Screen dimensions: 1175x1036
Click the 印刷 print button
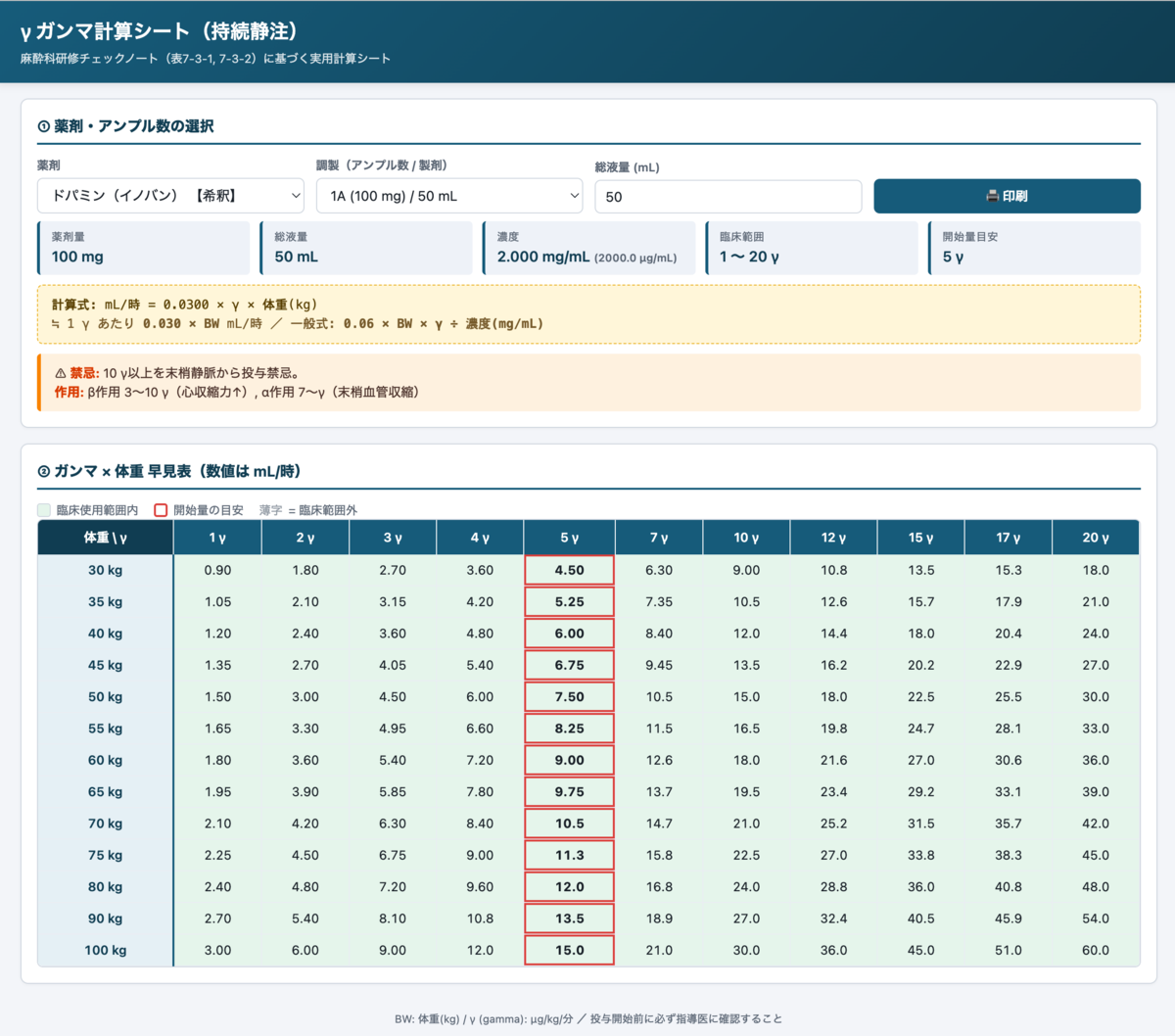pos(1007,196)
